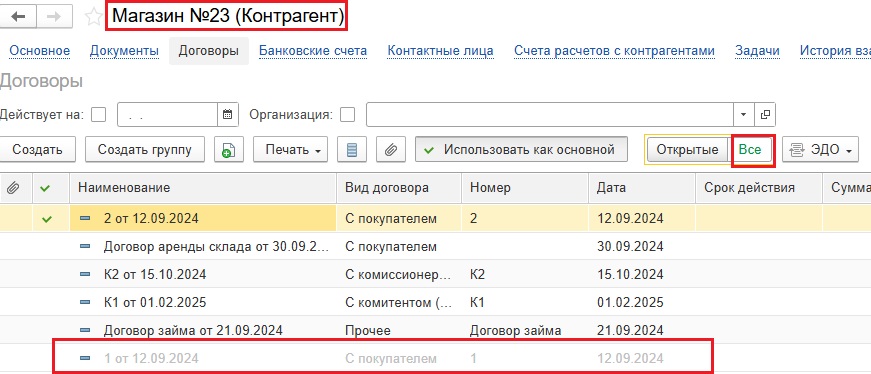Select row К1 от 01.02.2025

(x=436, y=302)
